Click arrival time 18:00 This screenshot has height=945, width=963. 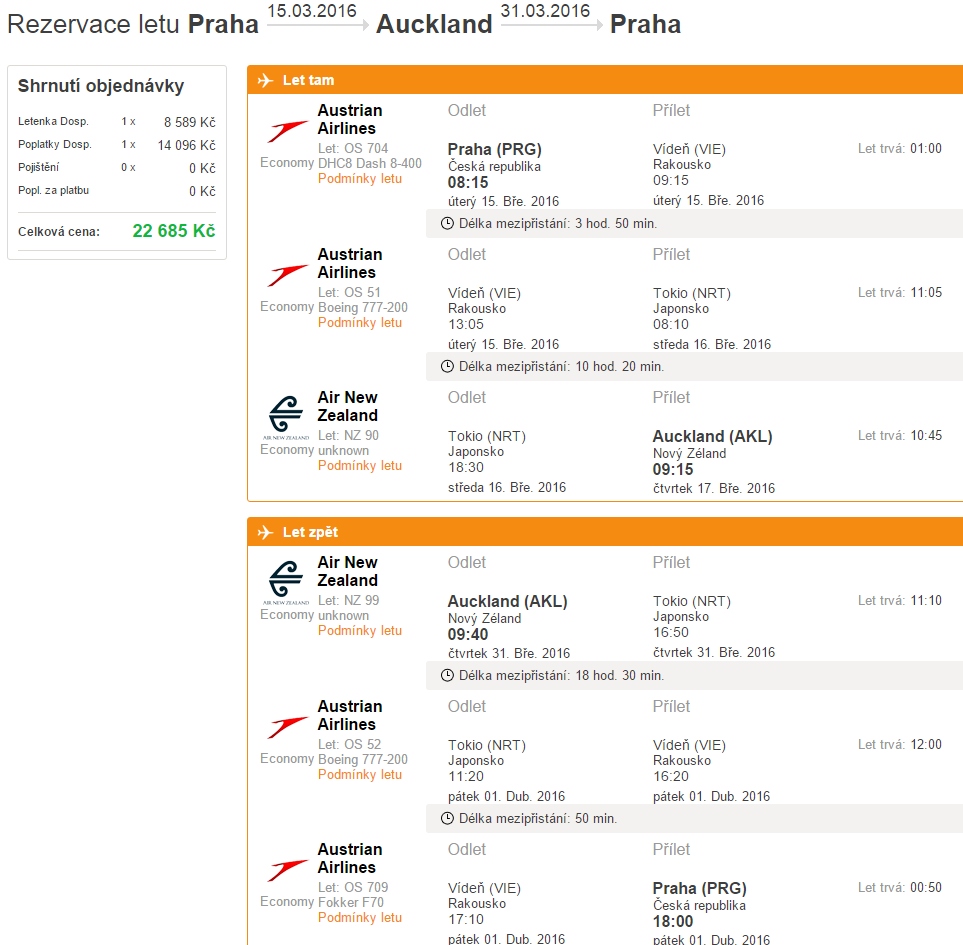673,922
